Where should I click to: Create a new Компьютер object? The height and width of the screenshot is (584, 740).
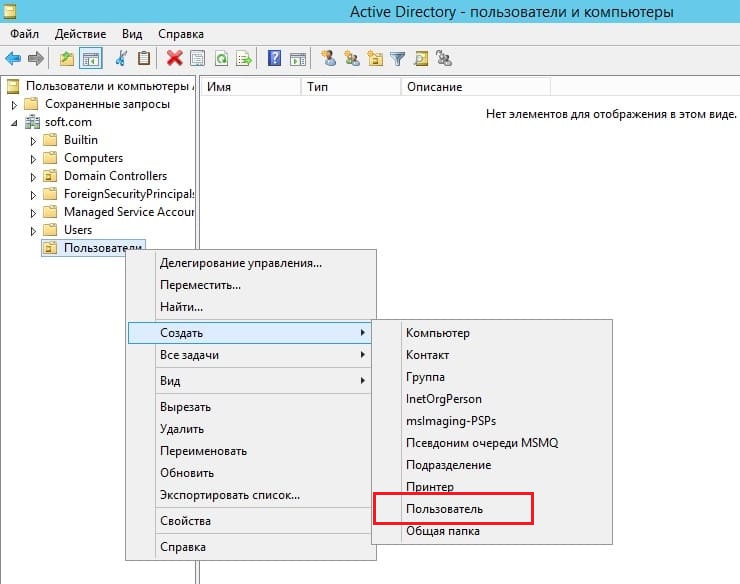click(x=492, y=333)
